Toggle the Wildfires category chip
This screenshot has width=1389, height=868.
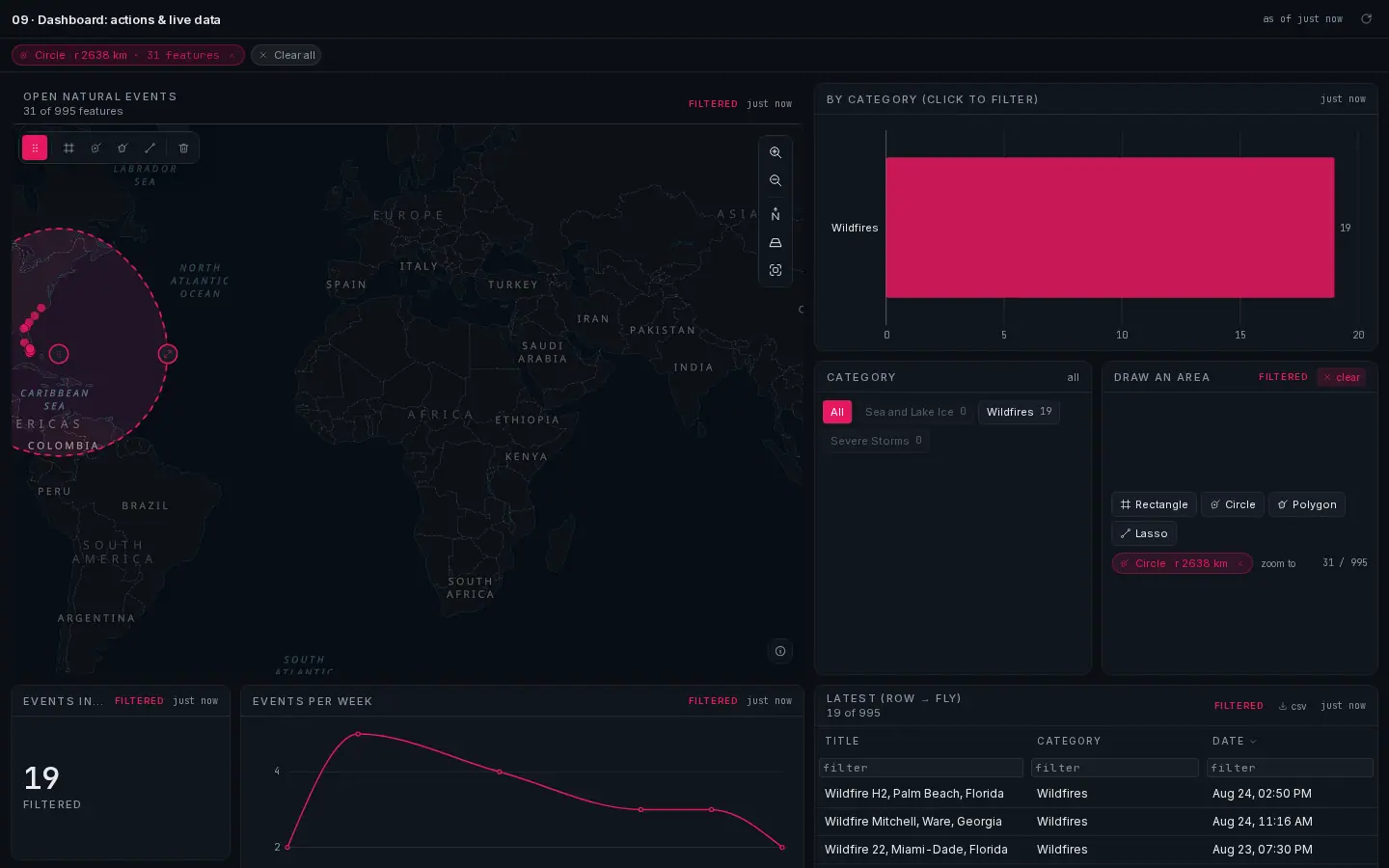point(1019,412)
